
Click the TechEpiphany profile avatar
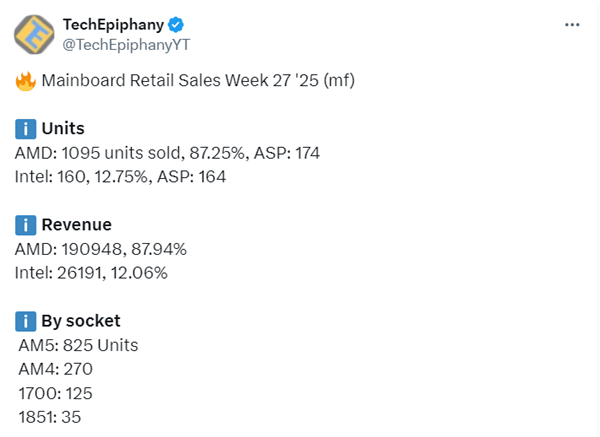click(x=35, y=35)
